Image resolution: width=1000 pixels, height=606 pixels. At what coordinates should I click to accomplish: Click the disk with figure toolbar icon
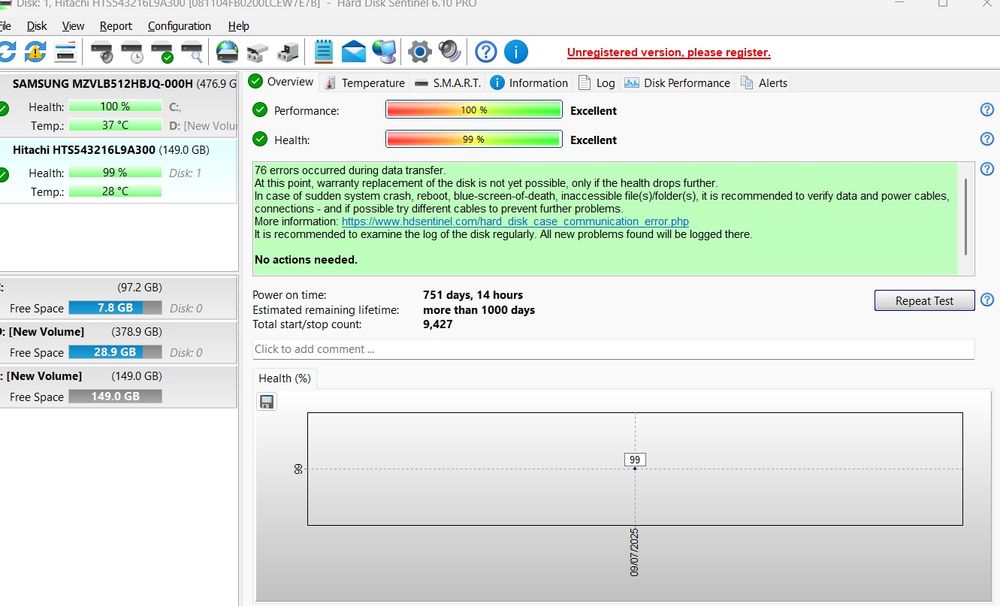point(288,52)
